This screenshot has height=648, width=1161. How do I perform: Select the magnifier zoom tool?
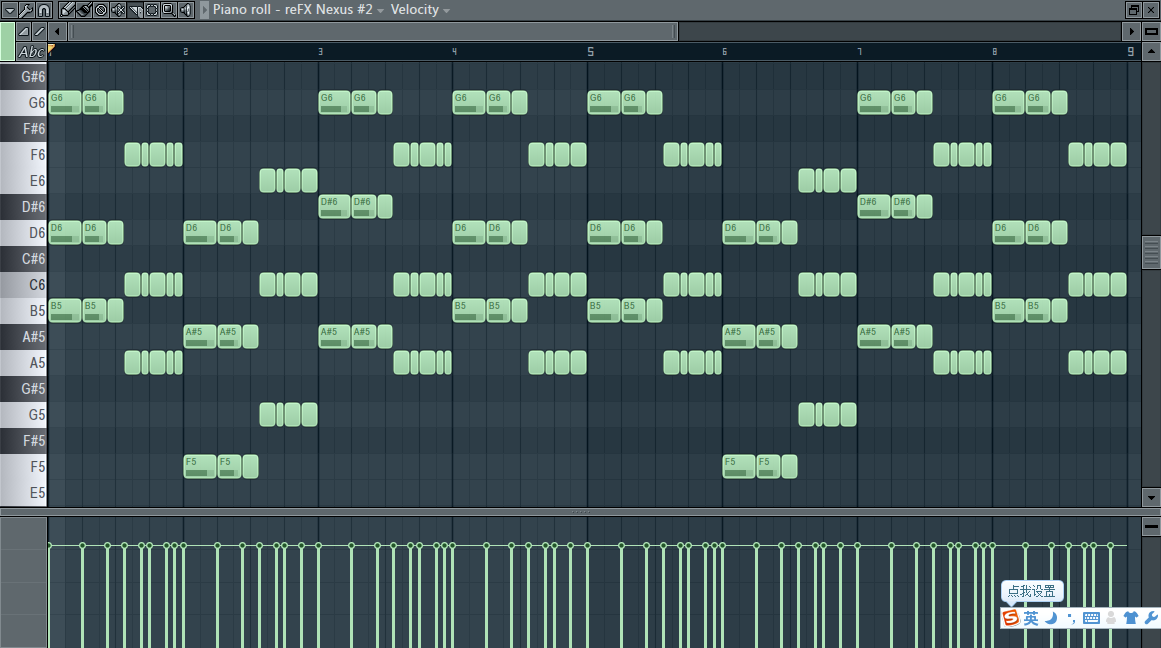169,10
